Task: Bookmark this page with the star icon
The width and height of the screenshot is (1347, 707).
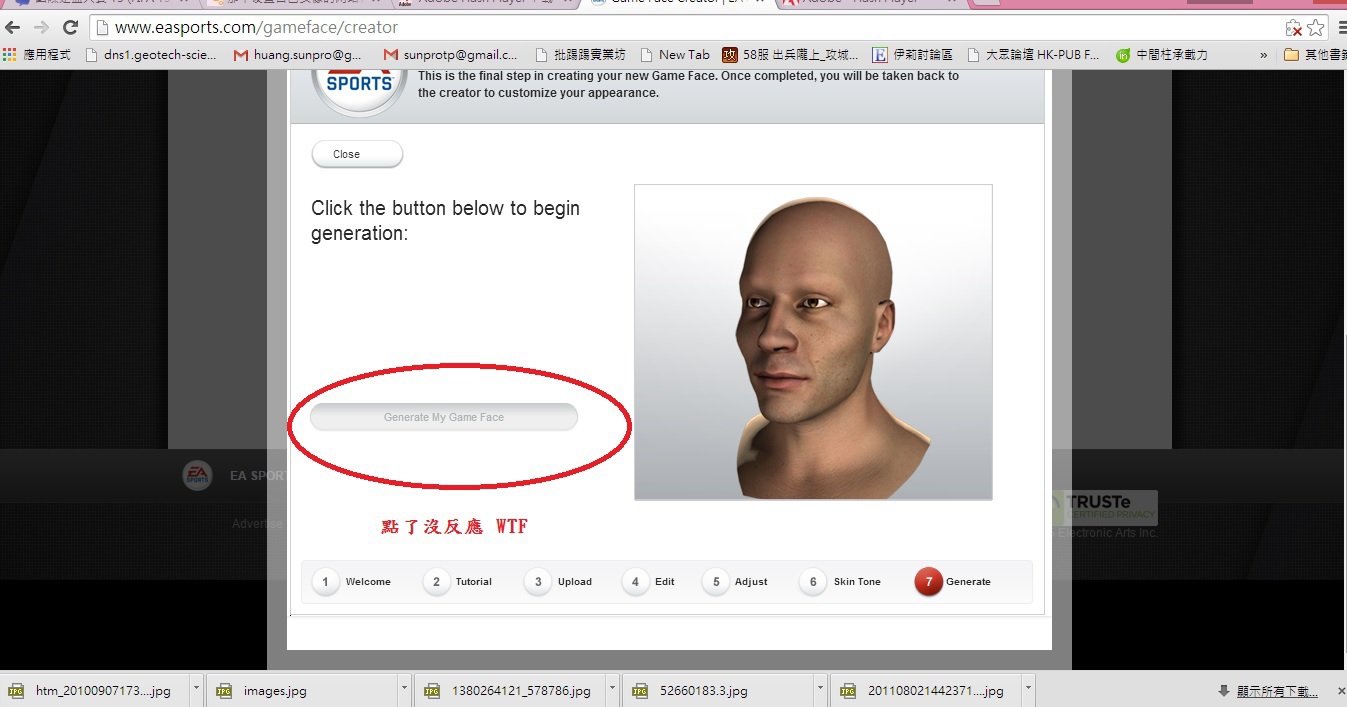Action: [x=1316, y=28]
